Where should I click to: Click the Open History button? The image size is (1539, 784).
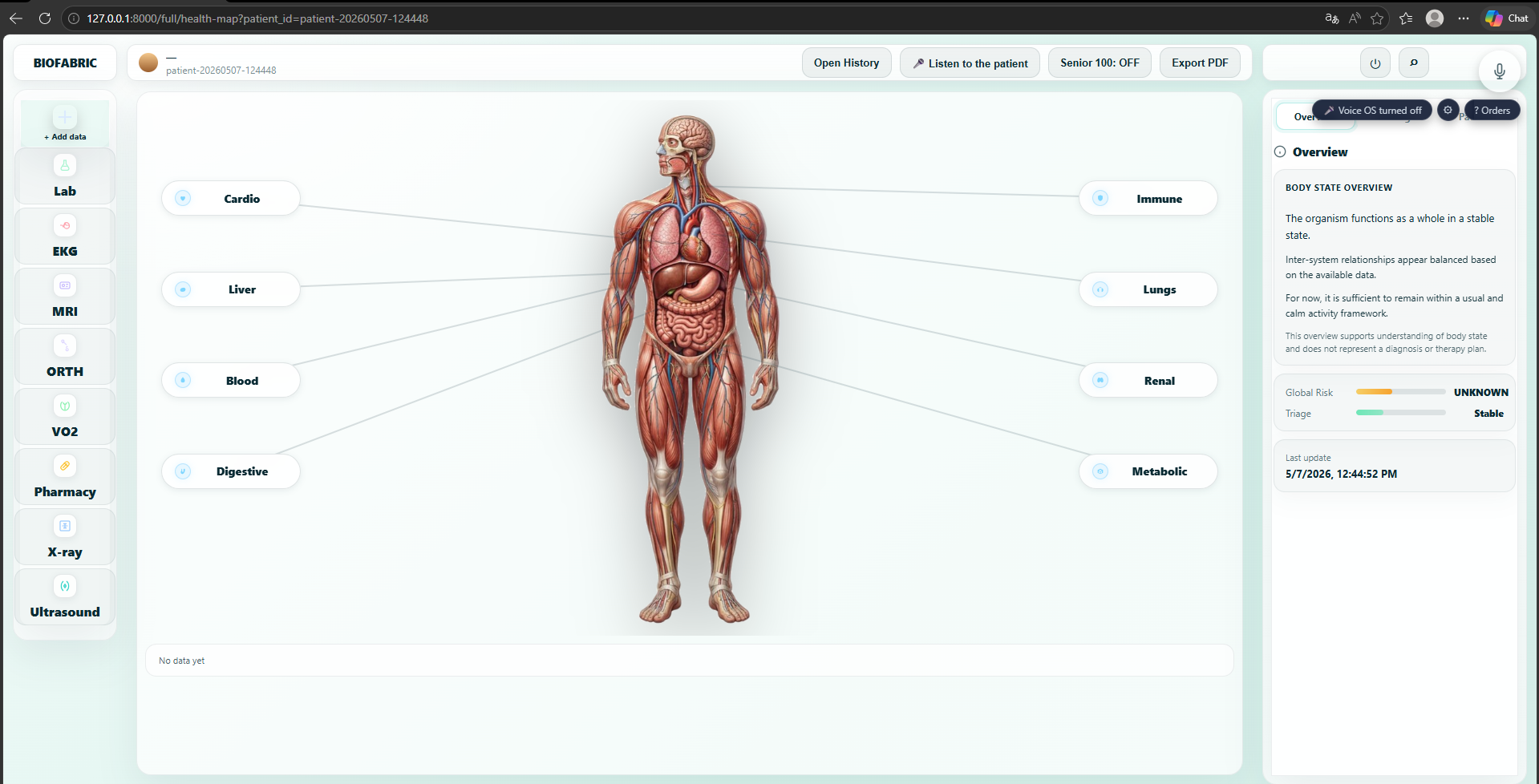click(x=846, y=63)
